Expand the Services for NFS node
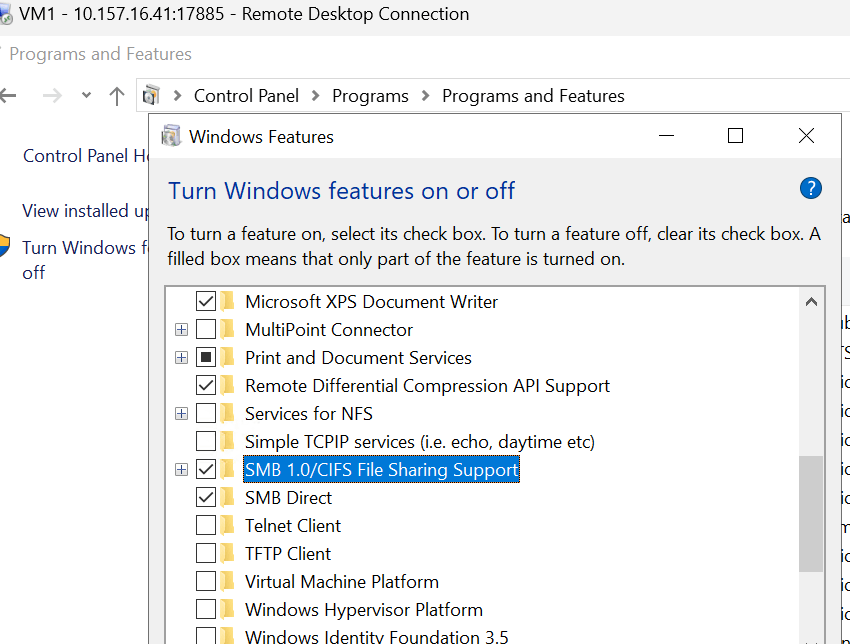The width and height of the screenshot is (850, 644). pyautogui.click(x=182, y=414)
